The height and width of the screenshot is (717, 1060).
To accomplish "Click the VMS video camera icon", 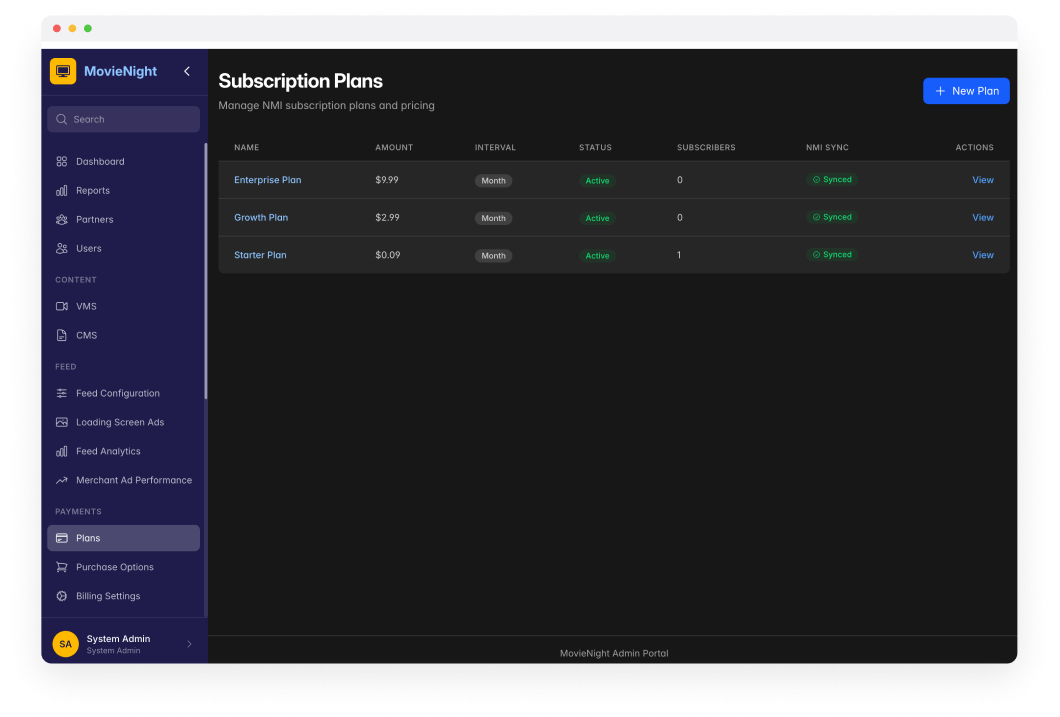I will (x=62, y=306).
